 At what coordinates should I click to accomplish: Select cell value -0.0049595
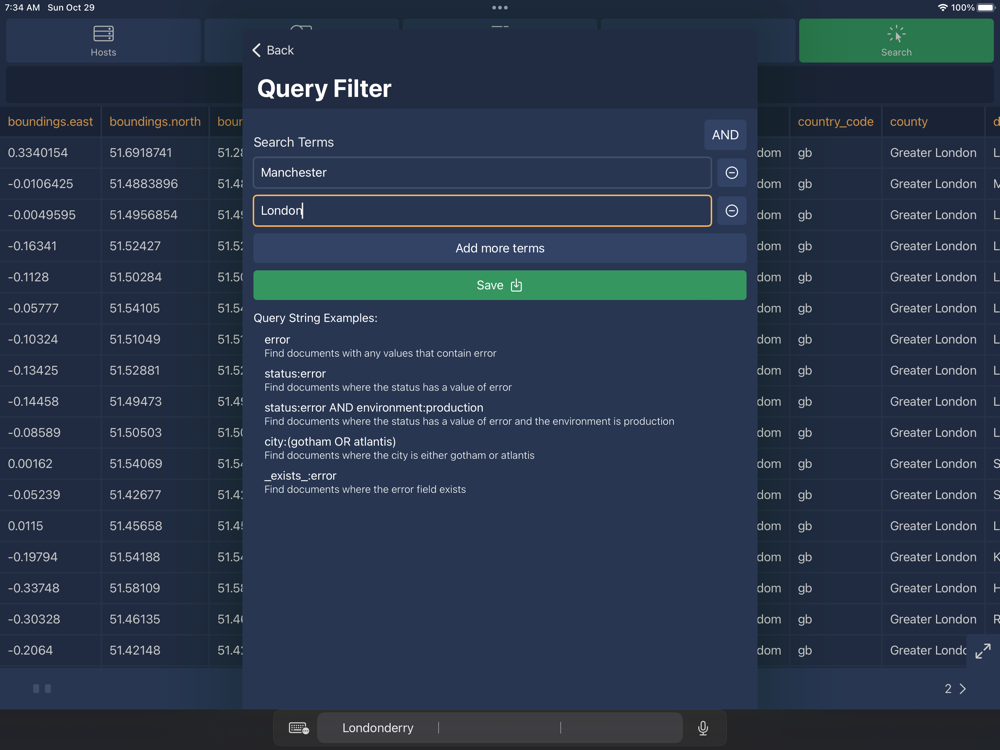[41, 216]
